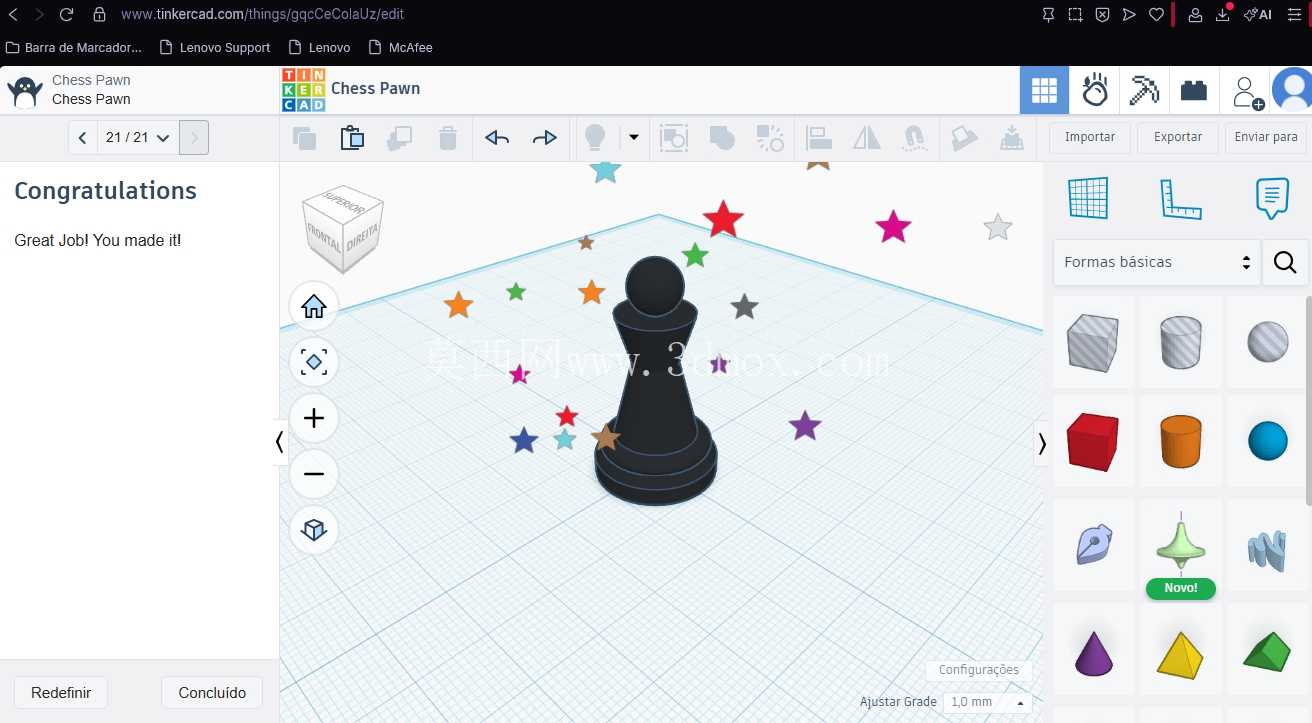1312x723 pixels.
Task: Select the red Box shape
Action: 1093,442
